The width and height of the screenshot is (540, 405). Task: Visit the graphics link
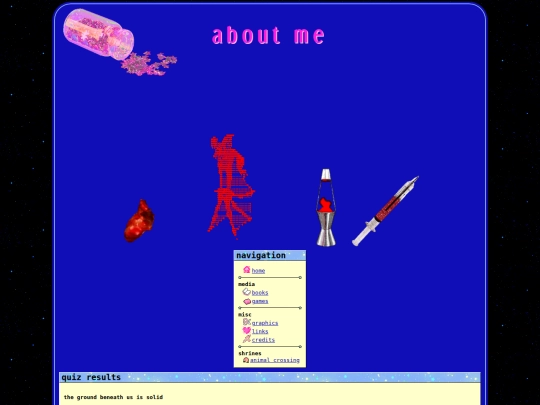pos(265,323)
